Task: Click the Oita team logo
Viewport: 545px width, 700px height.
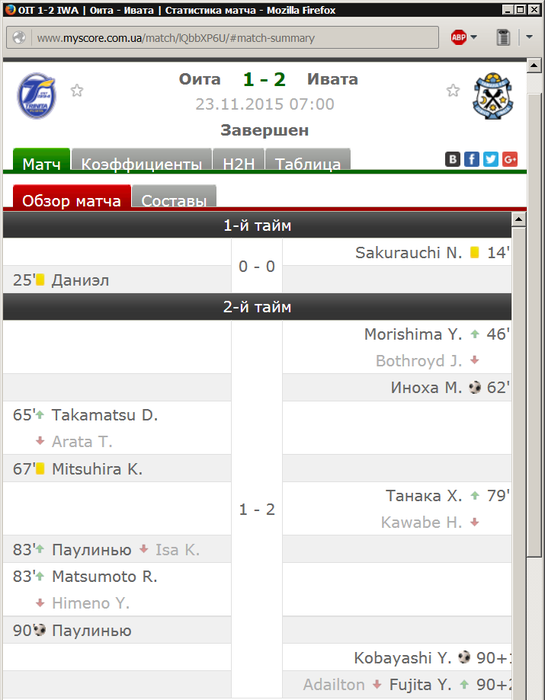Action: point(37,96)
